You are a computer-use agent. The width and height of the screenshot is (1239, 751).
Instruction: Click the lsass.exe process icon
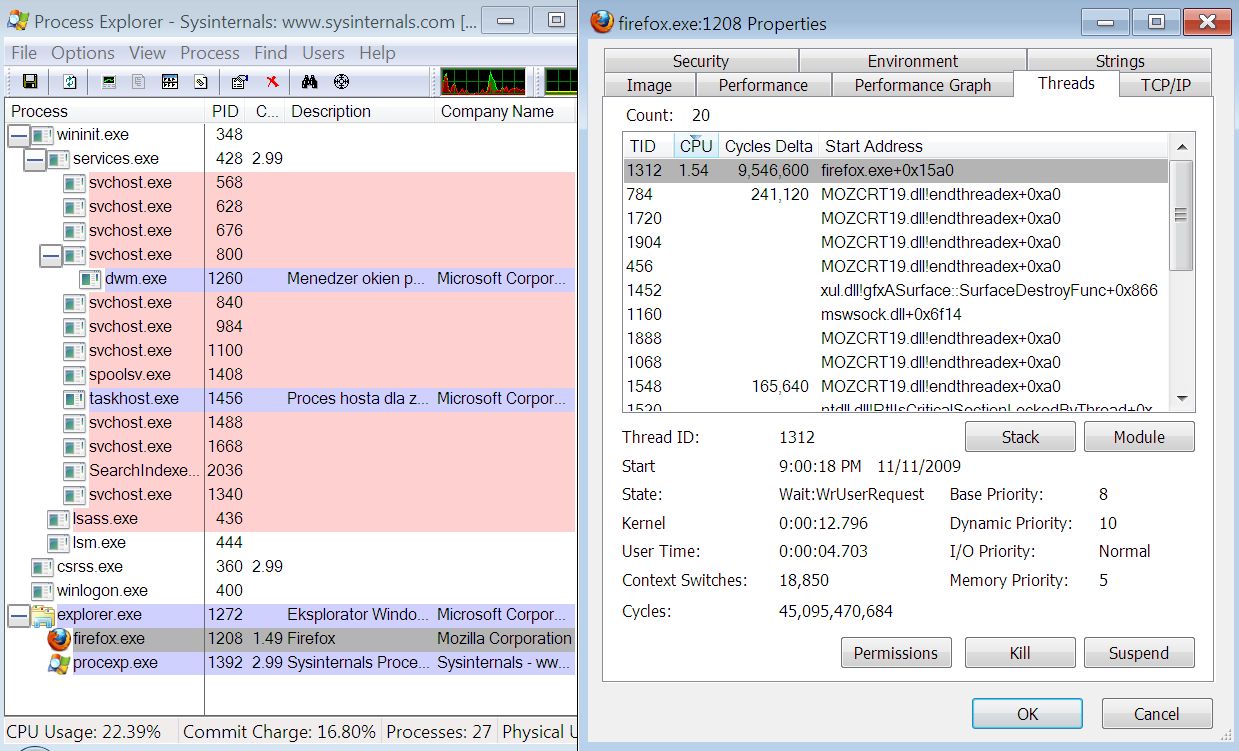click(58, 518)
